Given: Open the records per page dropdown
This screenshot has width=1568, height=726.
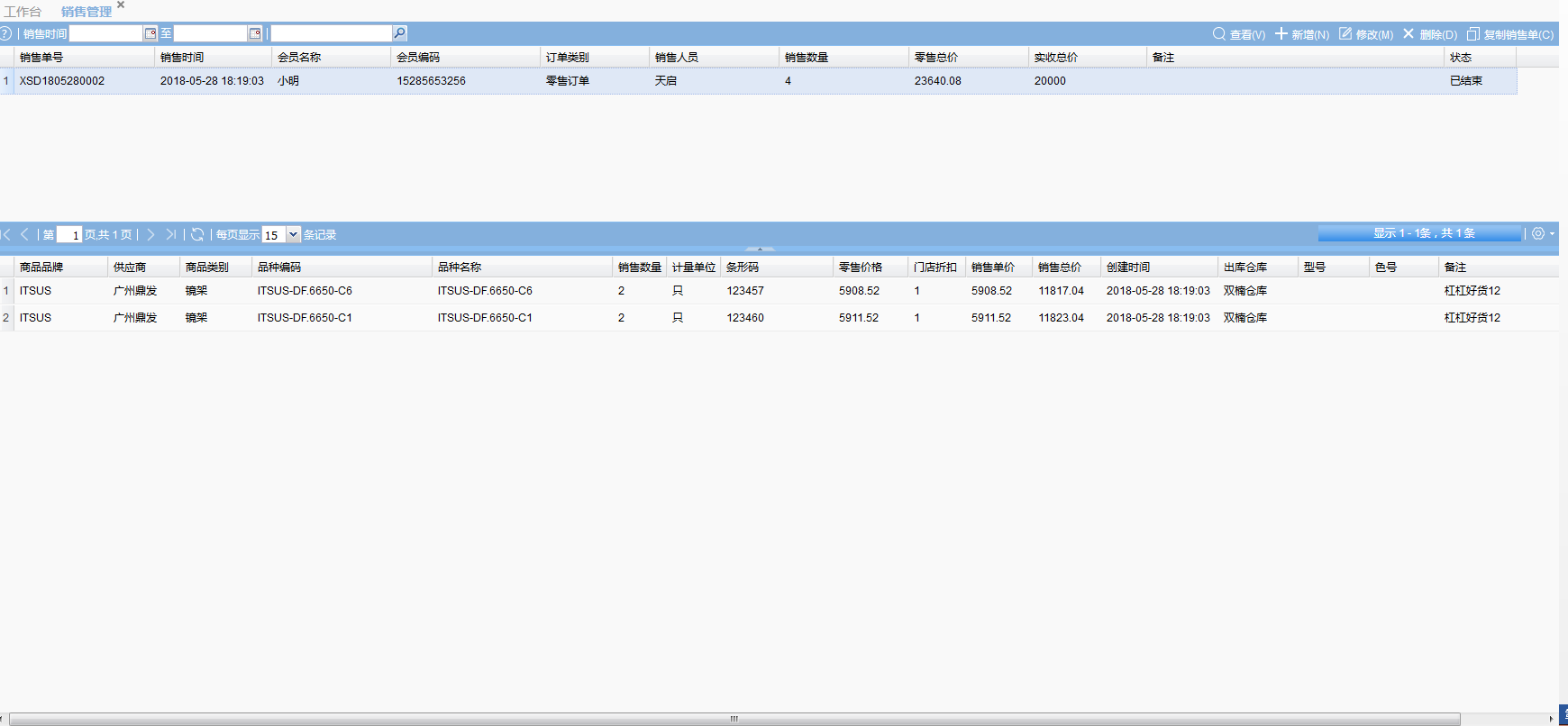Looking at the screenshot, I should [x=293, y=234].
